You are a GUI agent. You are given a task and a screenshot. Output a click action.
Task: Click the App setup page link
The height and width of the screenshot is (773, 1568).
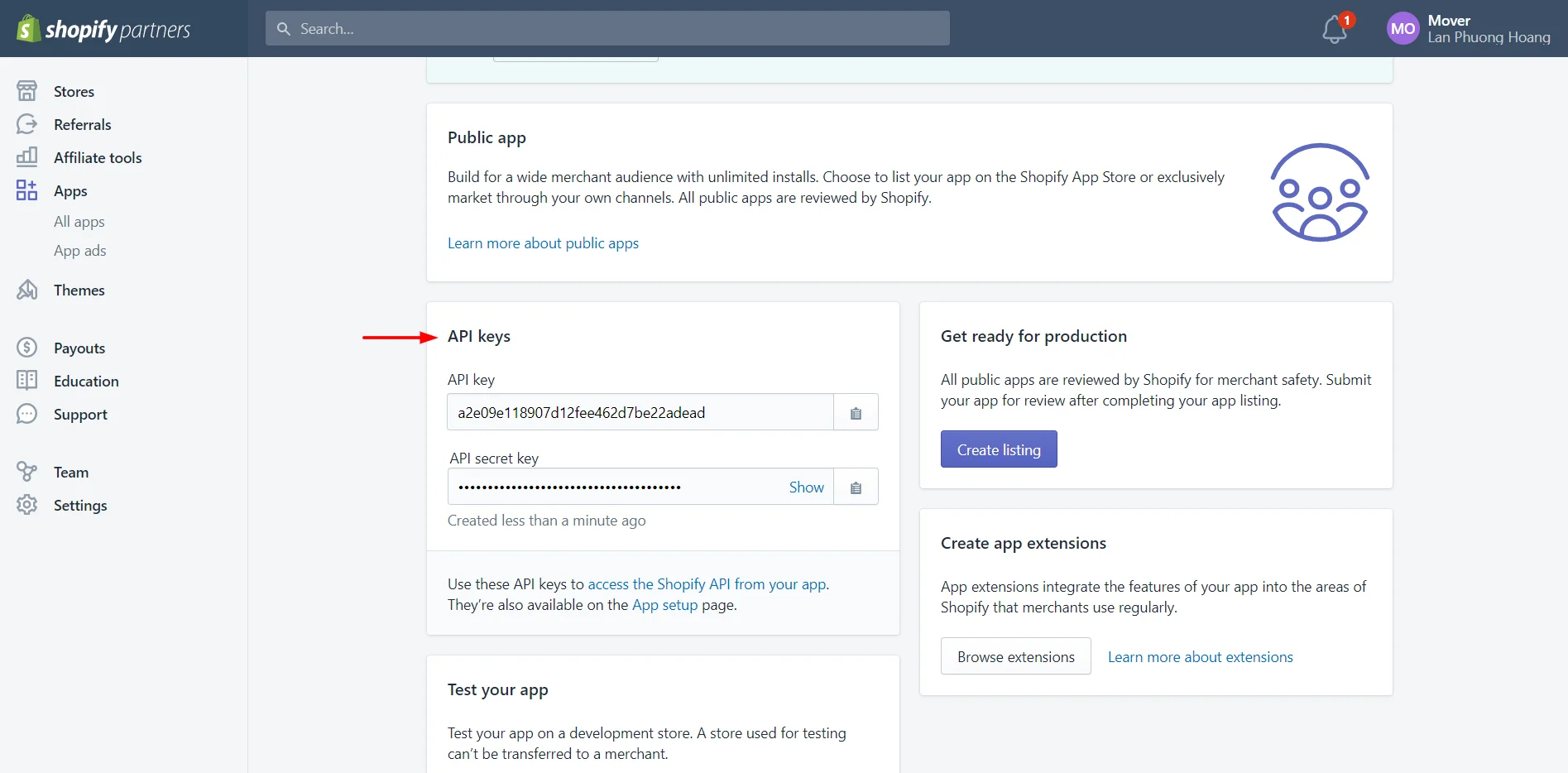pyautogui.click(x=664, y=604)
